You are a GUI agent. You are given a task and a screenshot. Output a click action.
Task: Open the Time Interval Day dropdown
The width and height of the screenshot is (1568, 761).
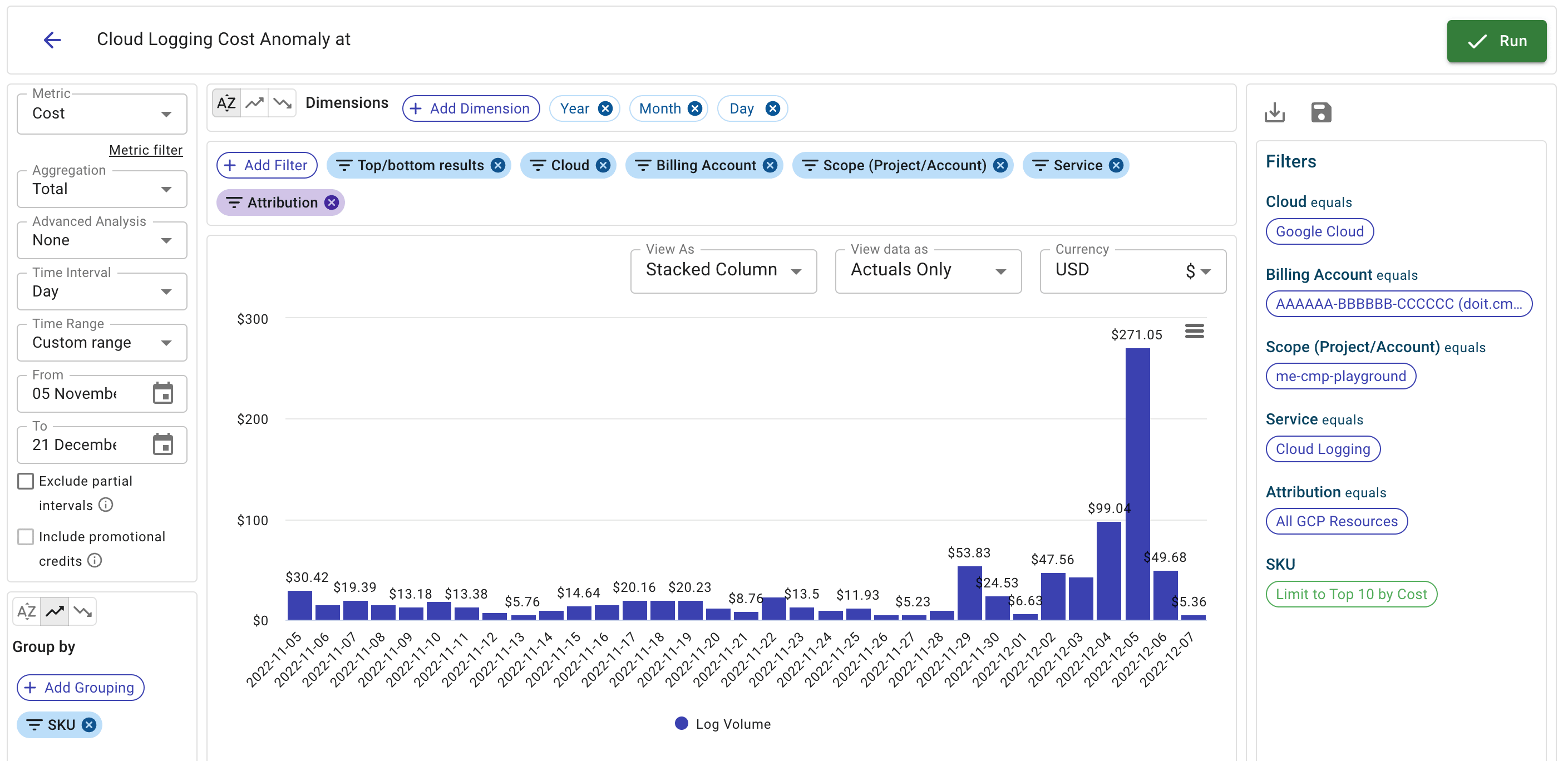[102, 291]
